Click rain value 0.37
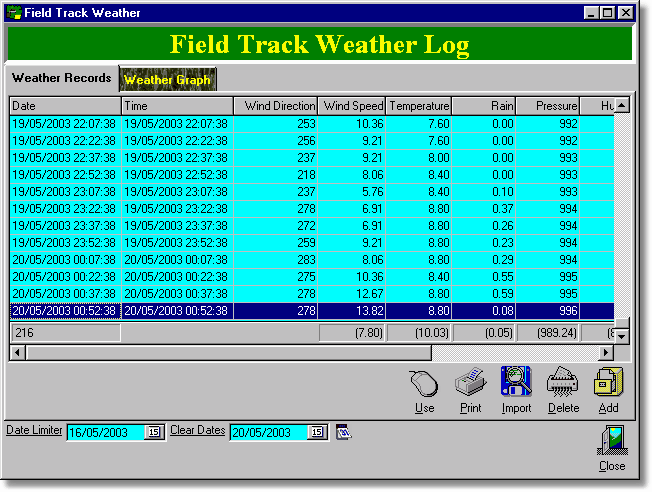 503,209
